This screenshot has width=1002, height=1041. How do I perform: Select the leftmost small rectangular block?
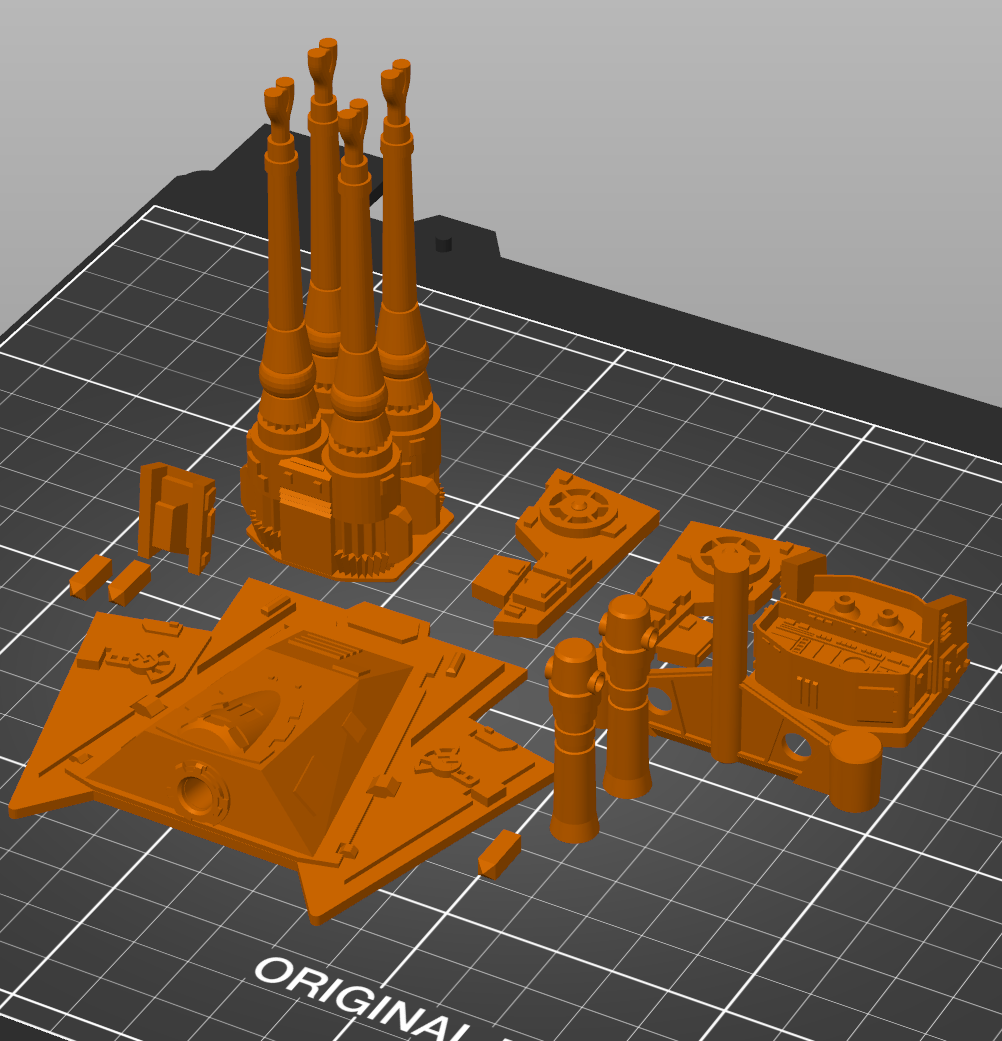(90, 577)
